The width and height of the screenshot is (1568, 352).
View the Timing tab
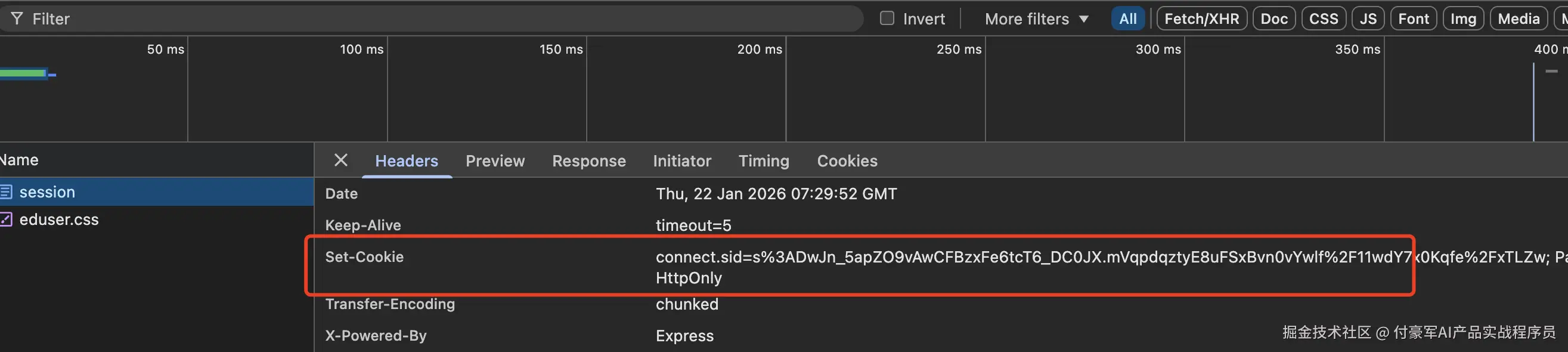[763, 160]
